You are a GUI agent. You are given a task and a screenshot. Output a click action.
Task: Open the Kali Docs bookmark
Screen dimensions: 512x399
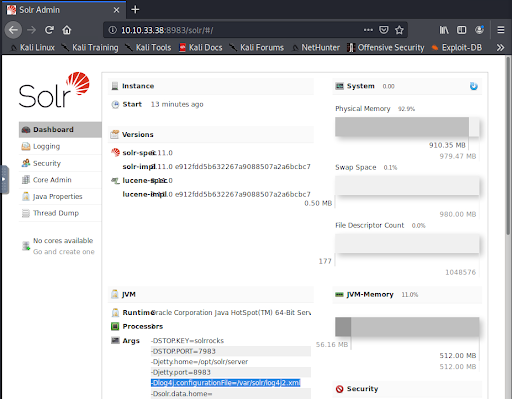pos(201,48)
